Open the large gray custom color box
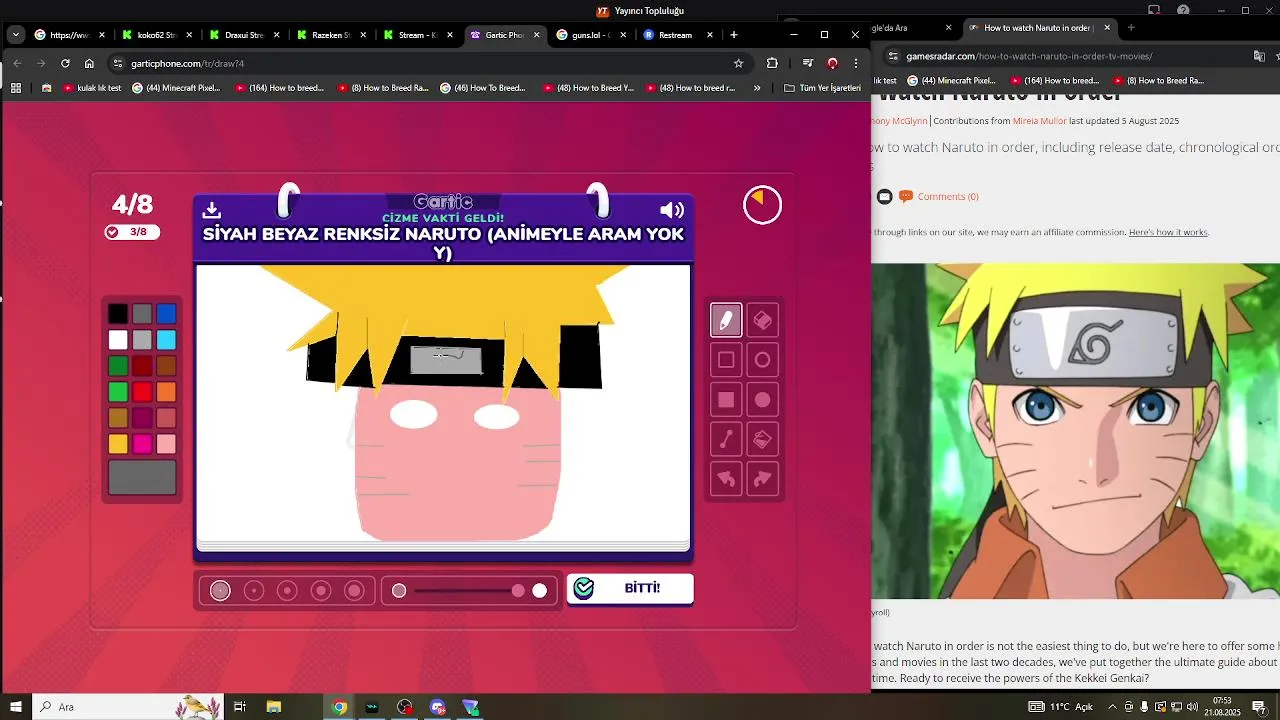The width and height of the screenshot is (1280, 720). (142, 477)
